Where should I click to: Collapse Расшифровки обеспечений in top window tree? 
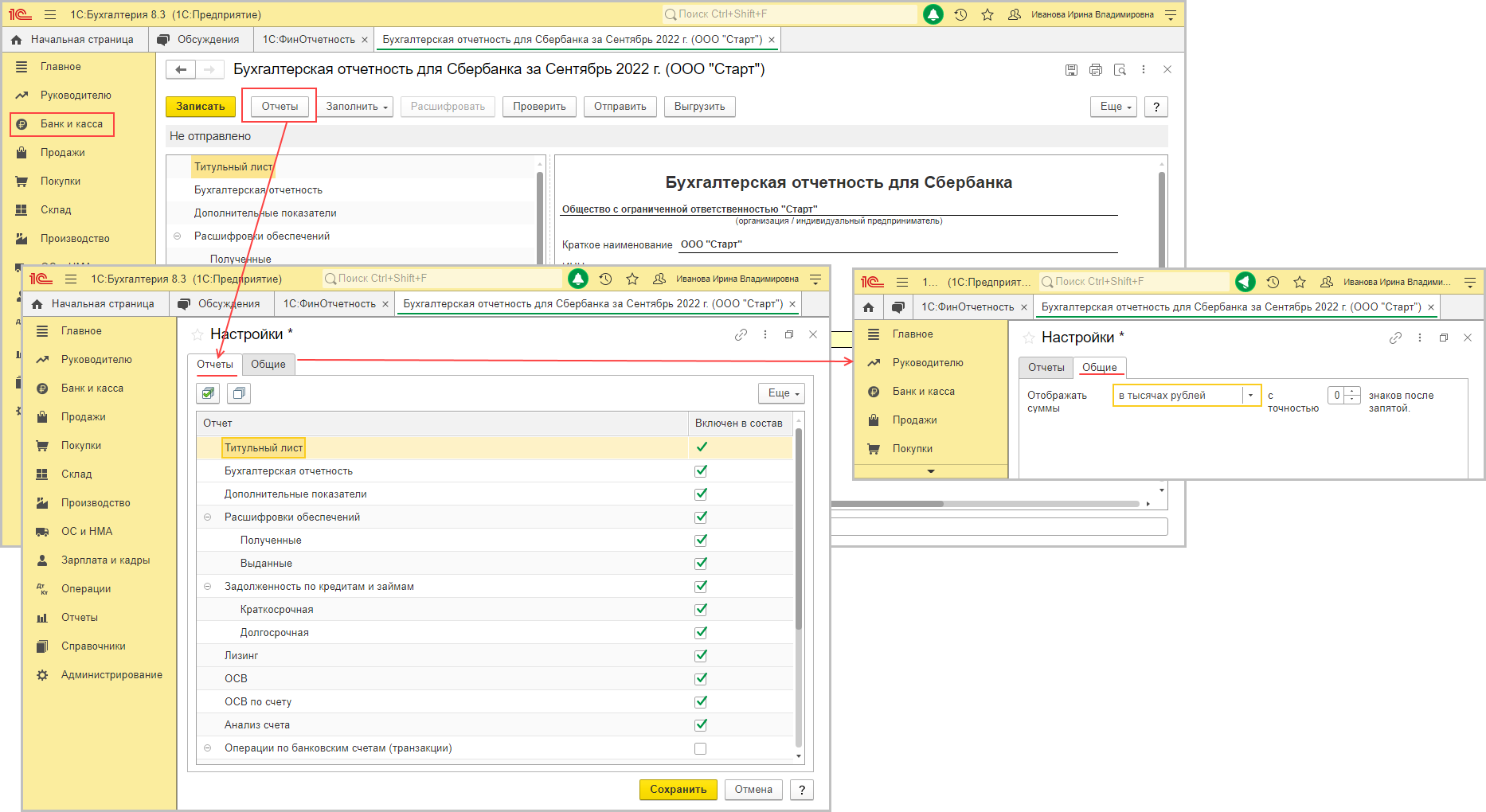[178, 236]
